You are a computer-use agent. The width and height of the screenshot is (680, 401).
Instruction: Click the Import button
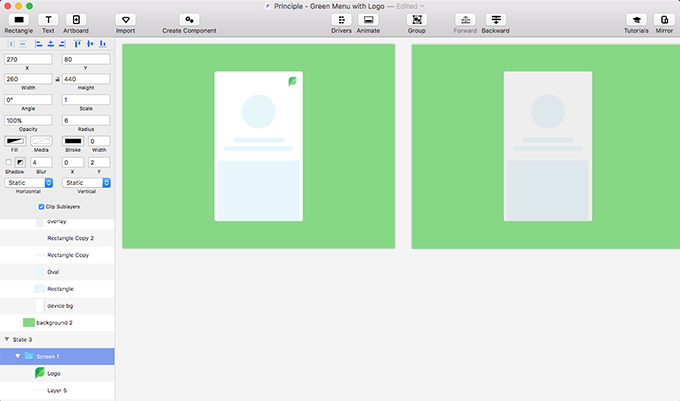125,20
